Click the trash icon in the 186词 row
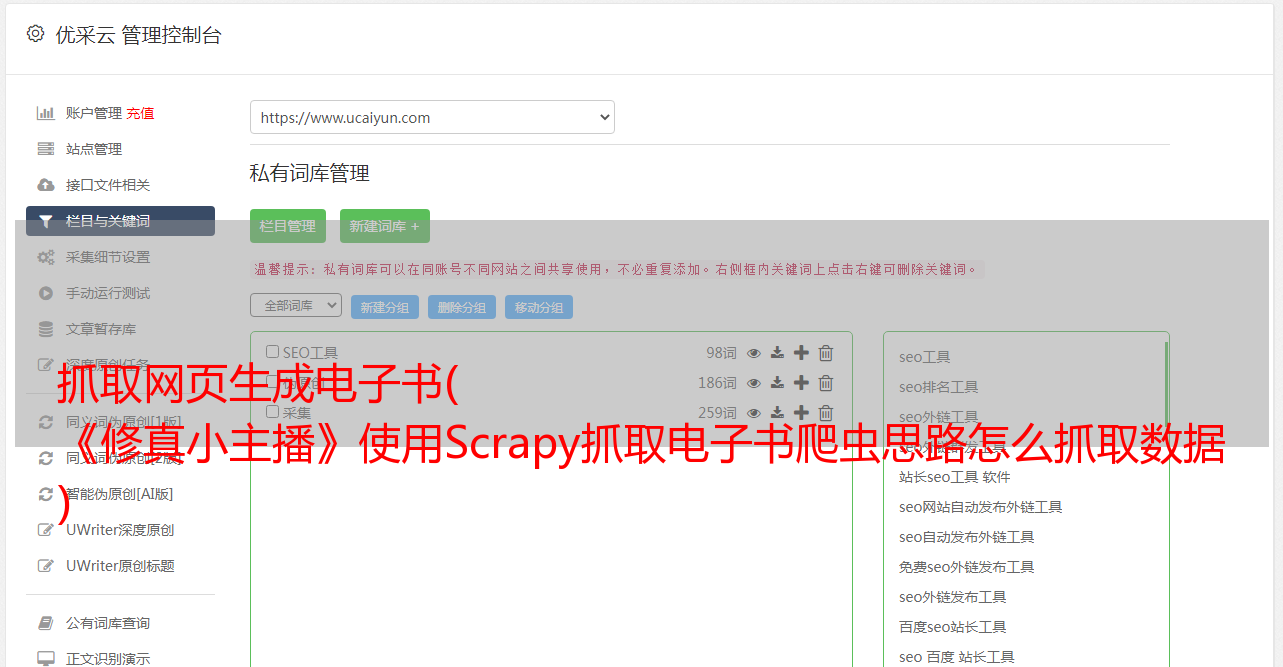 point(826,383)
